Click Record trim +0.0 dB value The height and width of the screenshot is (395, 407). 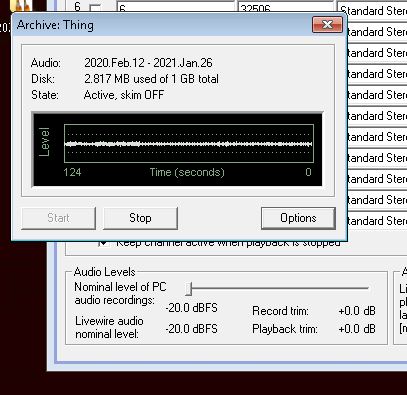point(357,311)
